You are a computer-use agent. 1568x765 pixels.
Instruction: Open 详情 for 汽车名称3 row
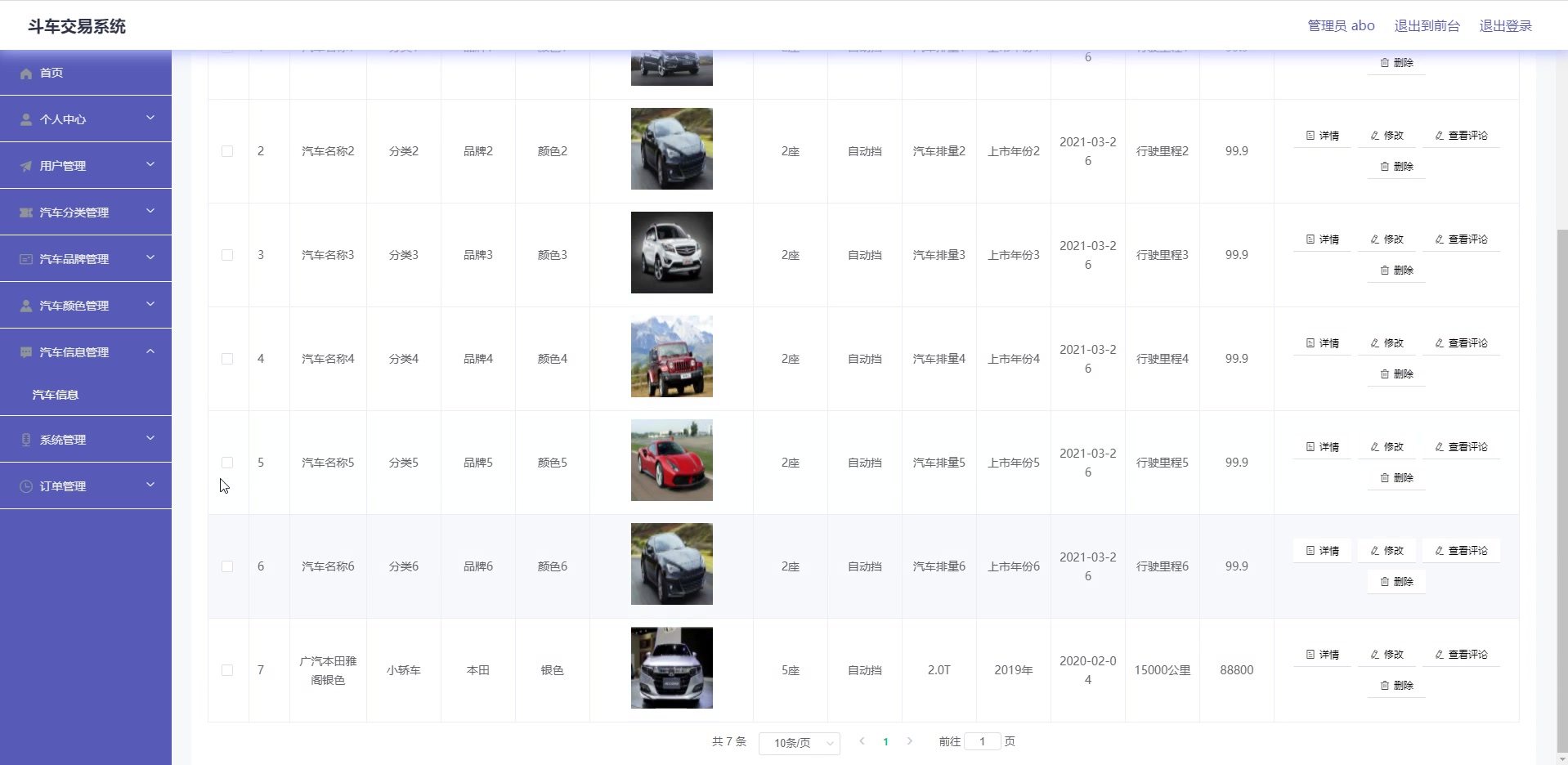[x=1322, y=239]
